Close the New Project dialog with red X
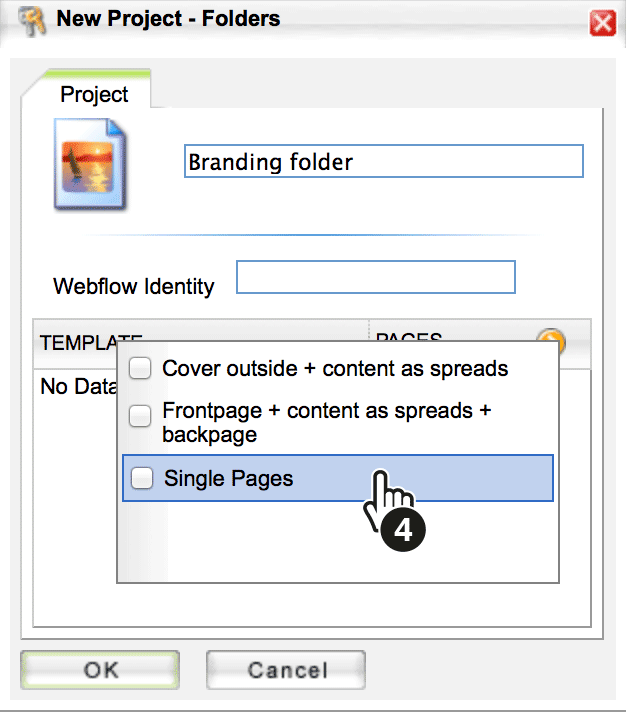 click(x=602, y=23)
